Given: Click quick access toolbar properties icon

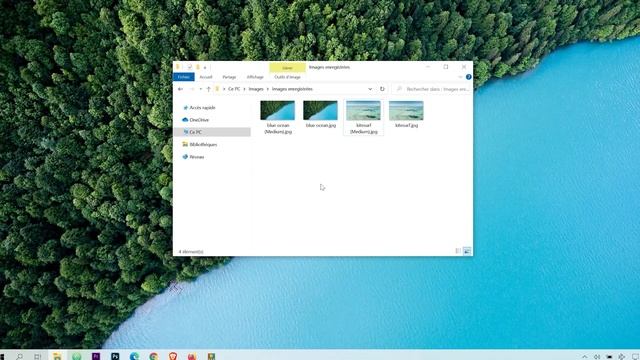Looking at the screenshot, I should tap(189, 67).
